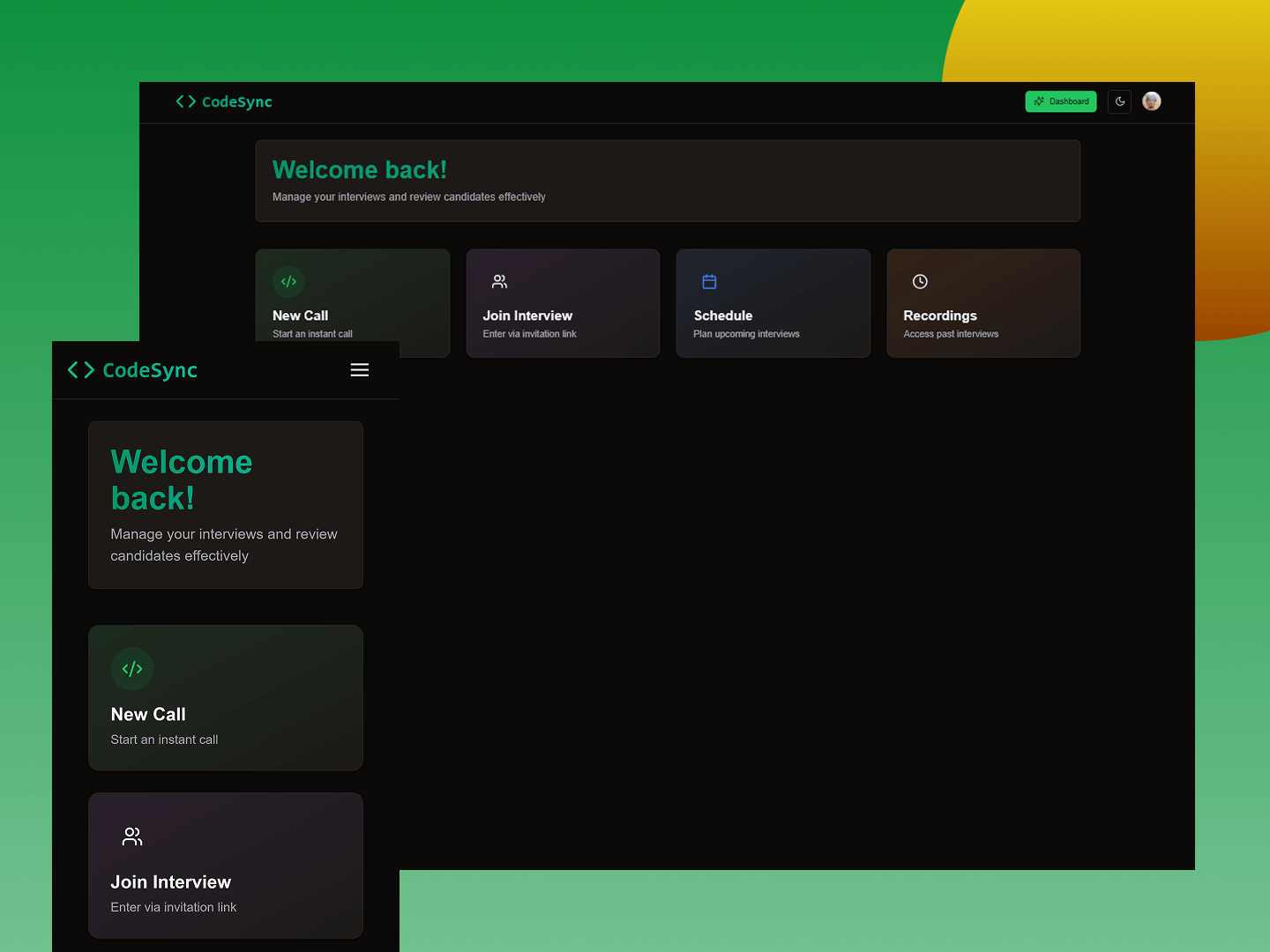The height and width of the screenshot is (952, 1270).
Task: Click the Welcome back heading panel
Action: click(x=668, y=180)
